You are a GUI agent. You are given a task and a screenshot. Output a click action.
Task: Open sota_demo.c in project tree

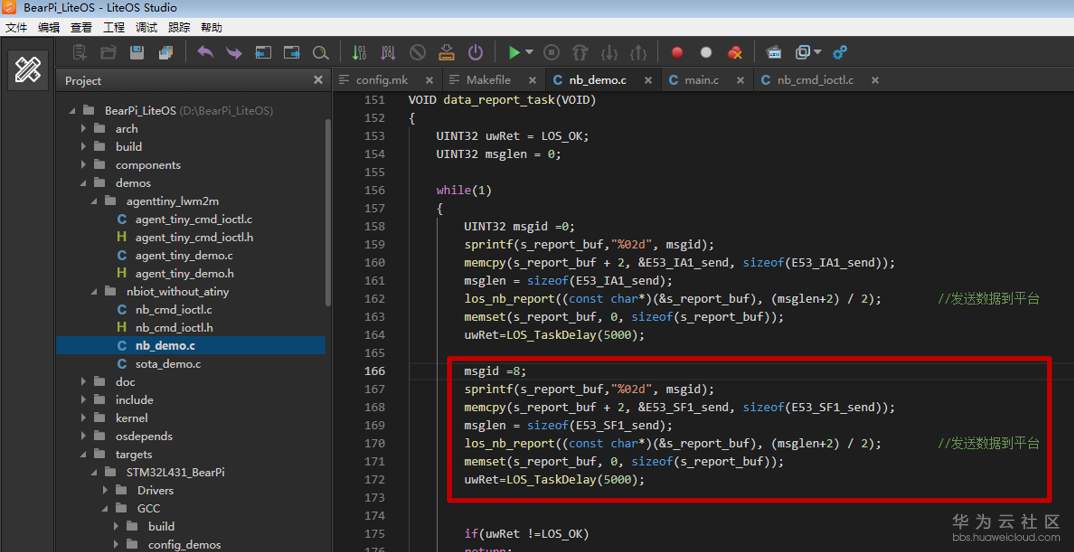(168, 364)
